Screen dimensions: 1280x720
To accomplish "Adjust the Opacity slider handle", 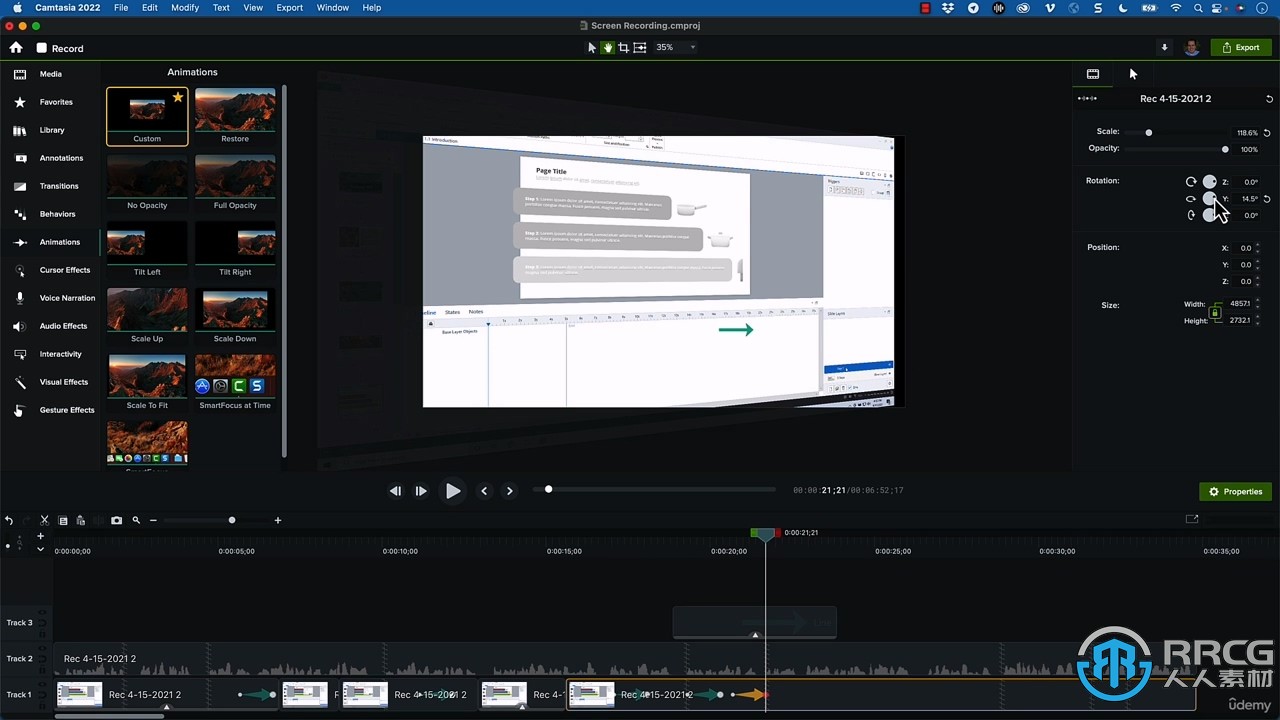I will 1225,149.
